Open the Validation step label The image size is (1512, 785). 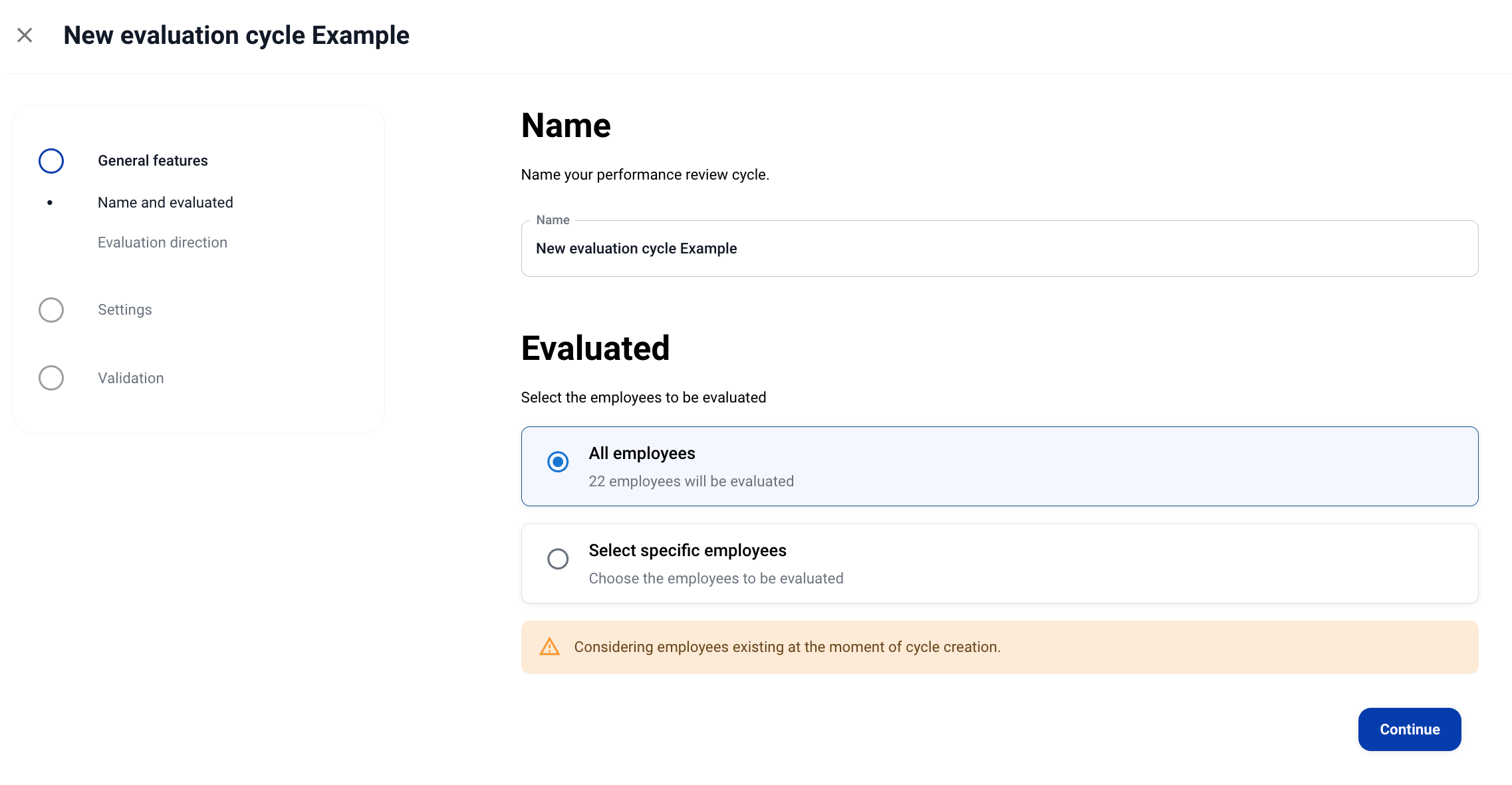point(131,379)
